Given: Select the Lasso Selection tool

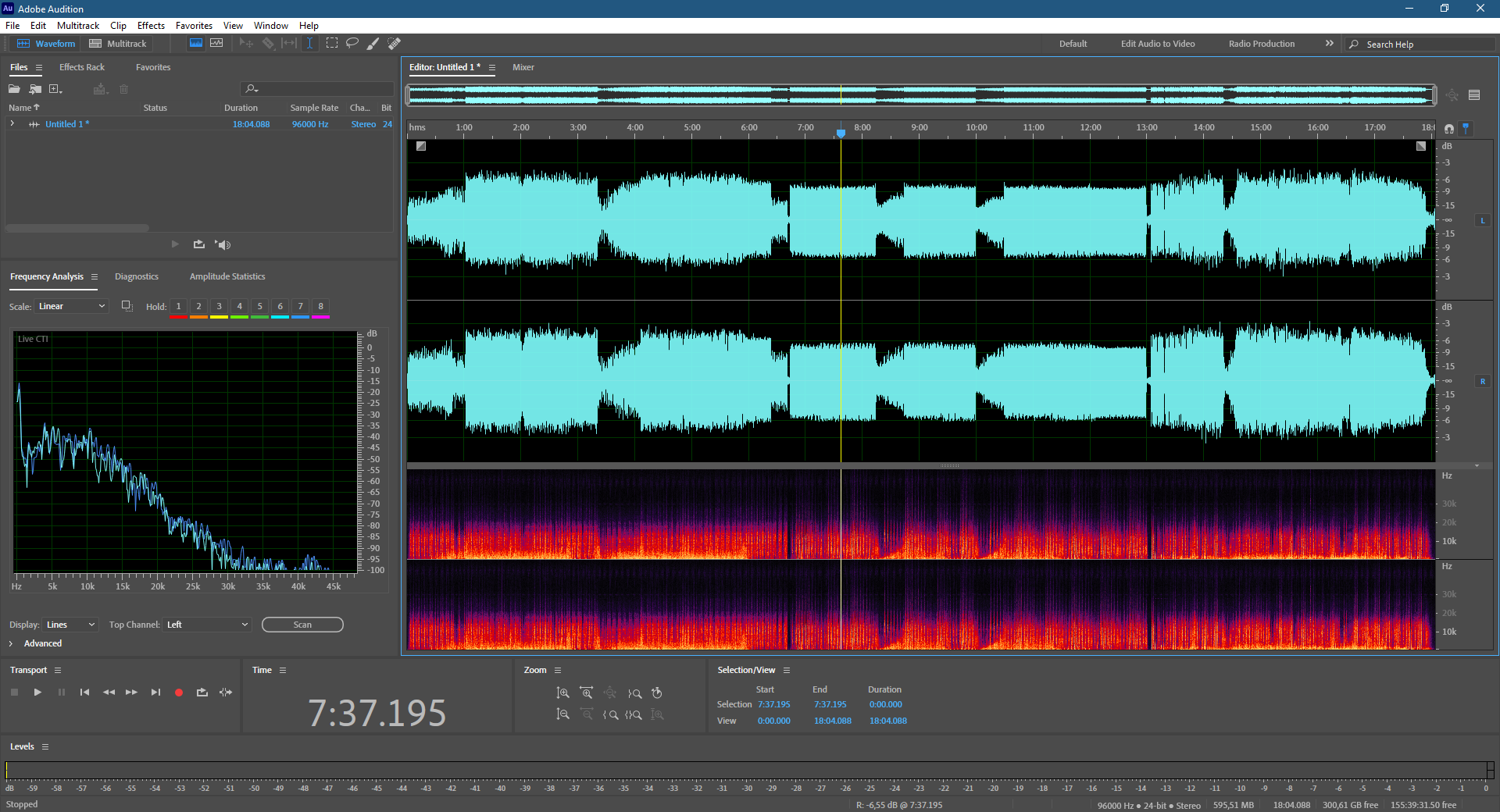Looking at the screenshot, I should point(352,44).
